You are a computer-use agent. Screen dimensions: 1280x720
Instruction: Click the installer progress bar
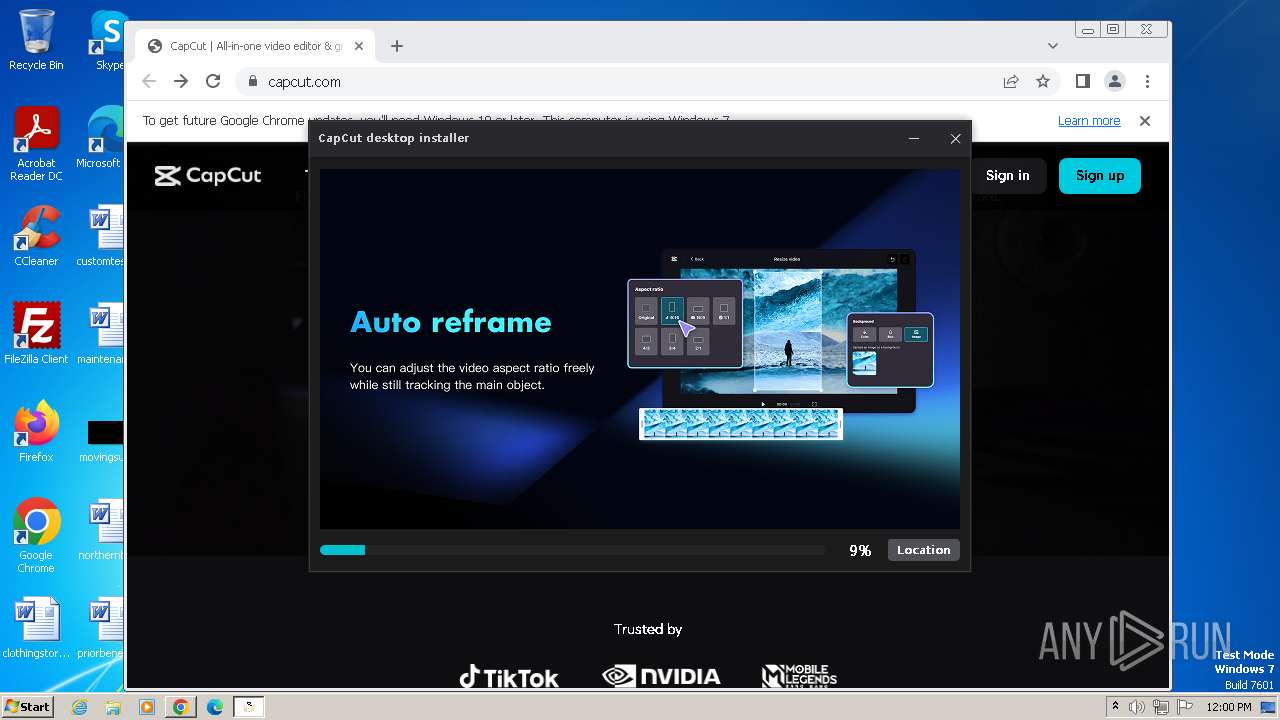click(x=572, y=550)
